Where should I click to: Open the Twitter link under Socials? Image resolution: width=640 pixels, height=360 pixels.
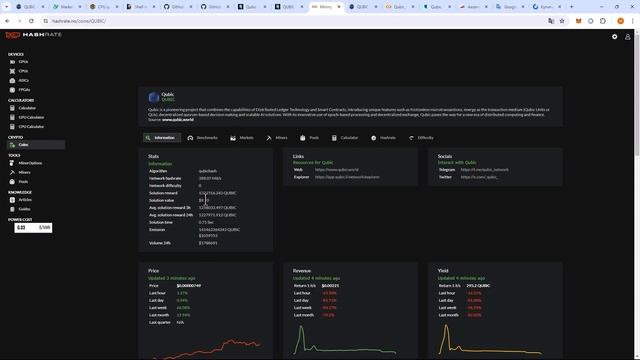(x=480, y=177)
